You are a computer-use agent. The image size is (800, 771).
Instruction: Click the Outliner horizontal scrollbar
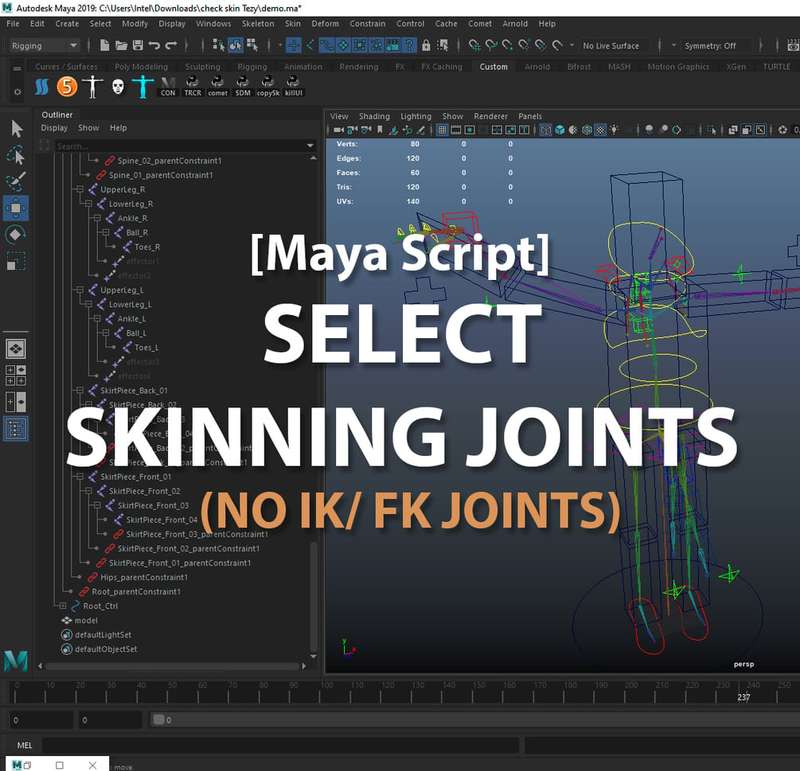172,666
